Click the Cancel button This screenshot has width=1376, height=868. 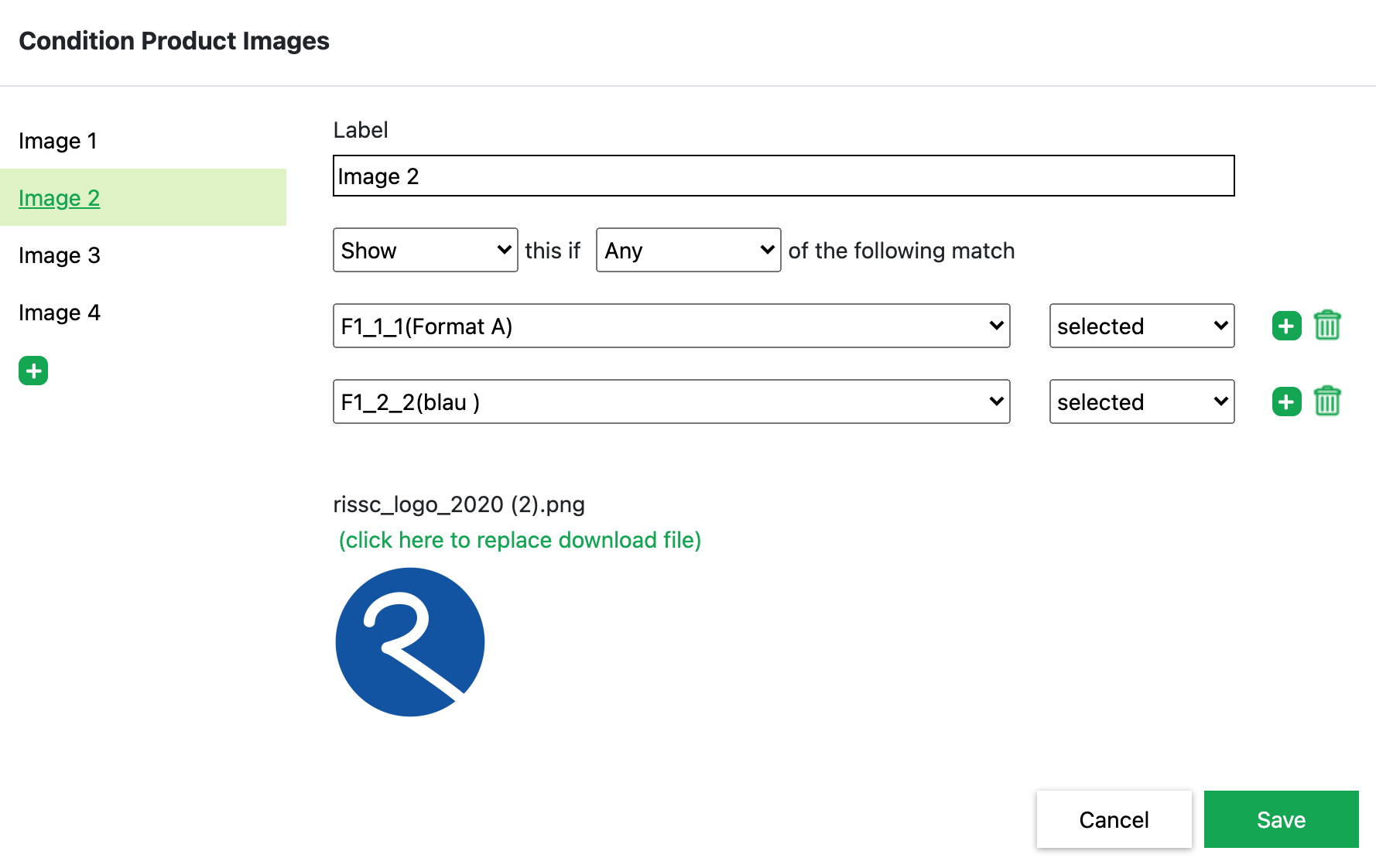pyautogui.click(x=1114, y=819)
